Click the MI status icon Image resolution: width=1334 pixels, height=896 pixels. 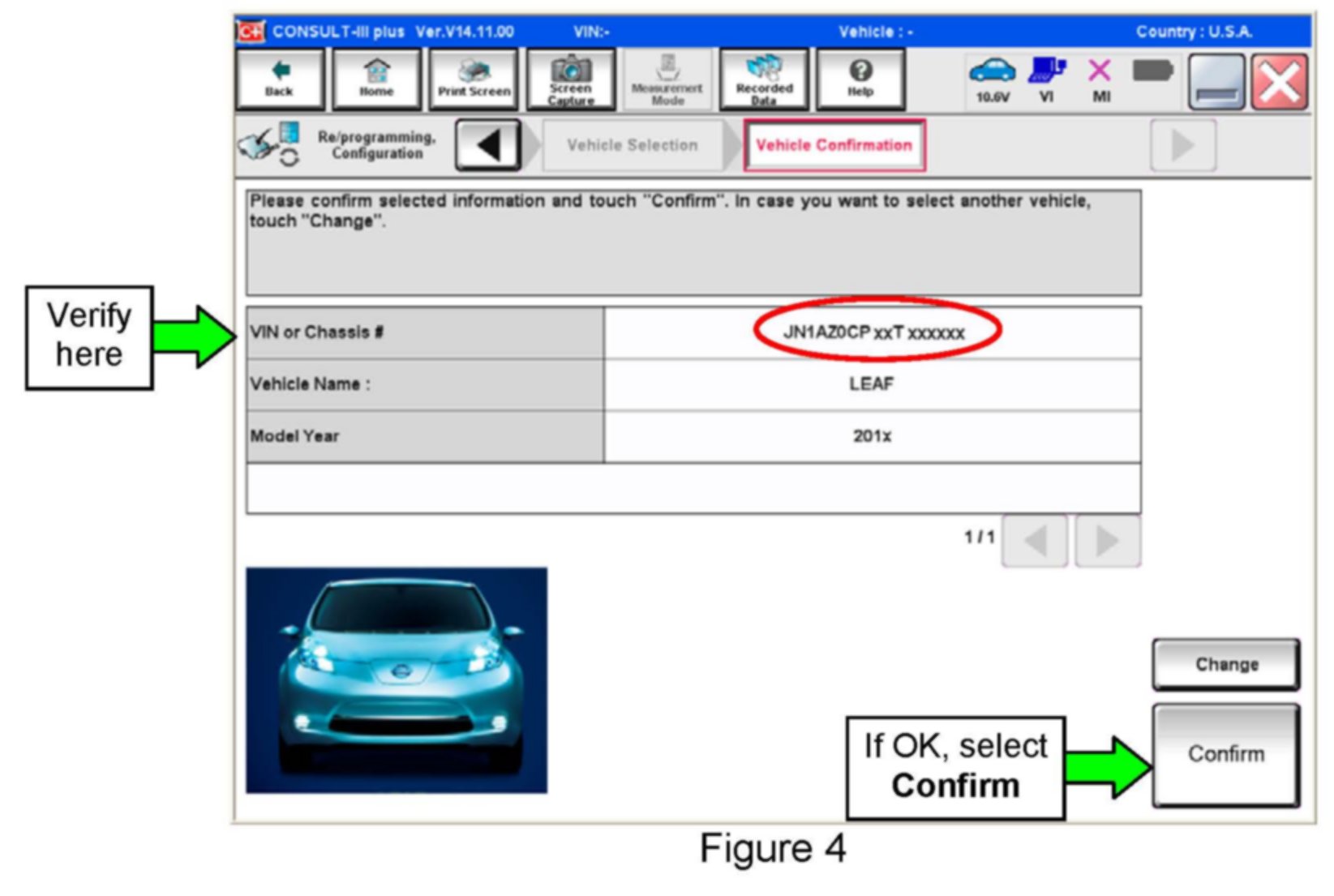(x=1100, y=79)
